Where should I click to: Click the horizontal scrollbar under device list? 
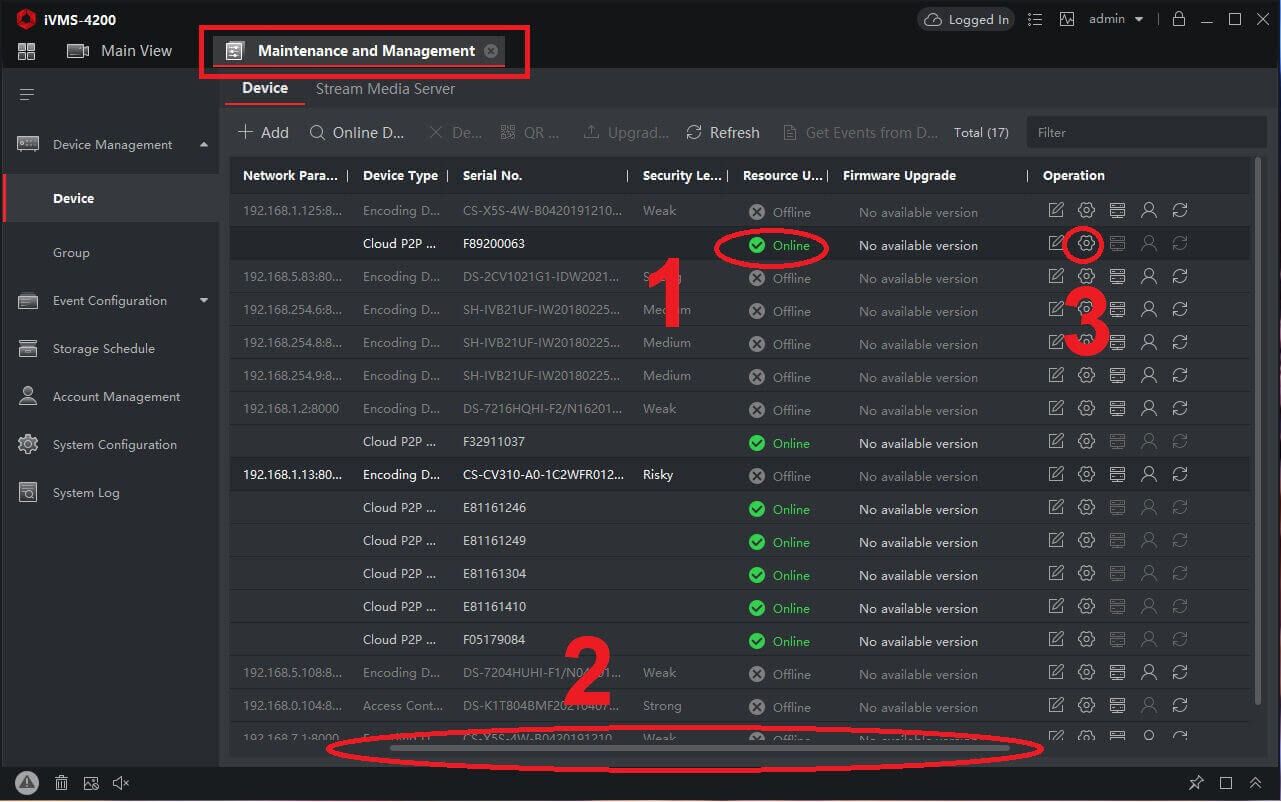pyautogui.click(x=700, y=747)
